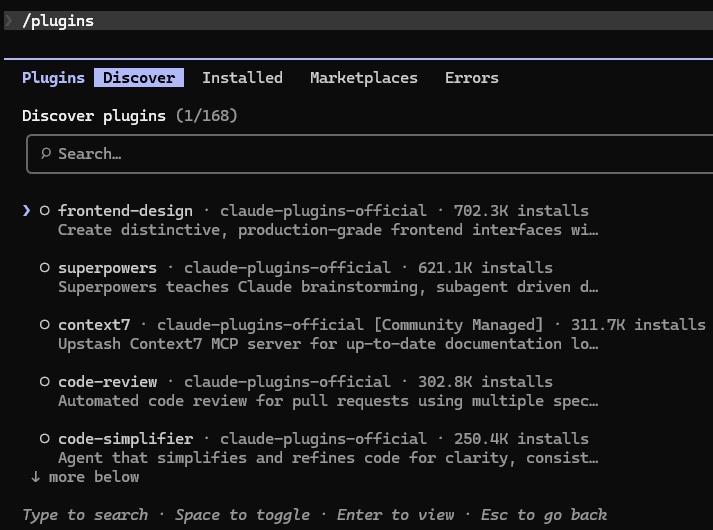Switch to the Discover tab

point(139,78)
